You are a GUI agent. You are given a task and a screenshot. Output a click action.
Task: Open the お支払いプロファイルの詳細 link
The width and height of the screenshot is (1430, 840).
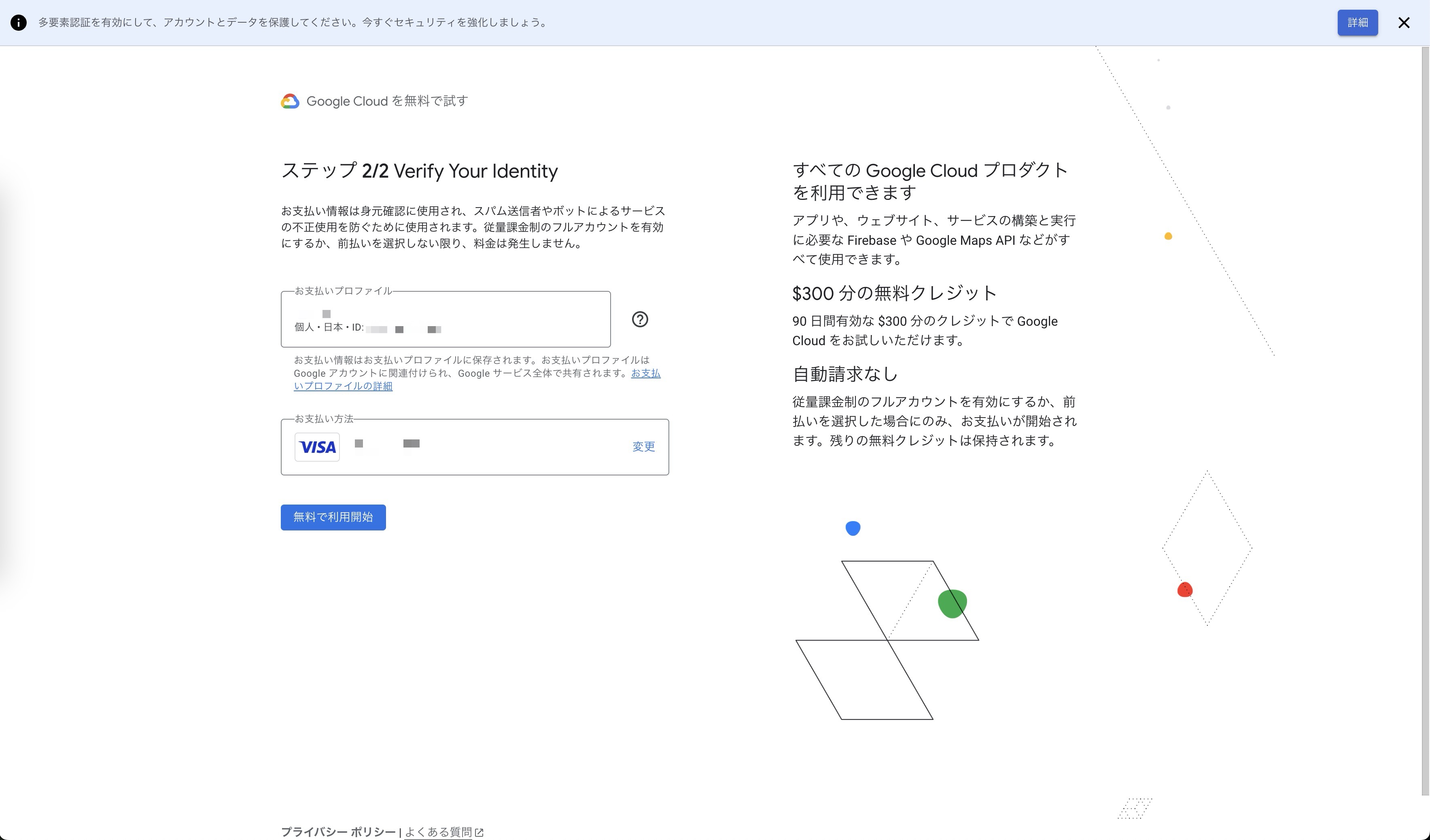pos(343,386)
